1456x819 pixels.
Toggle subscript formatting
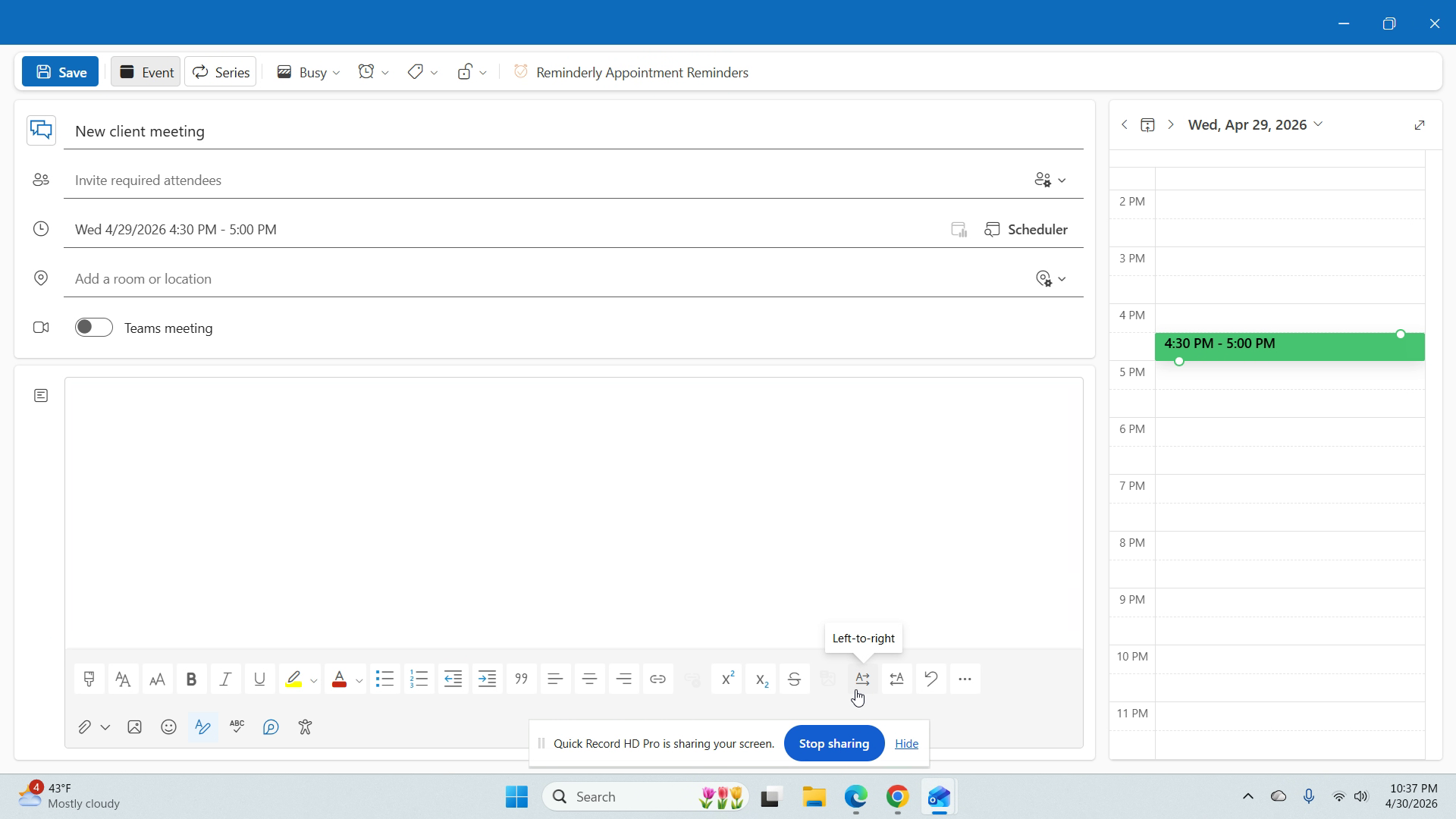pyautogui.click(x=761, y=679)
